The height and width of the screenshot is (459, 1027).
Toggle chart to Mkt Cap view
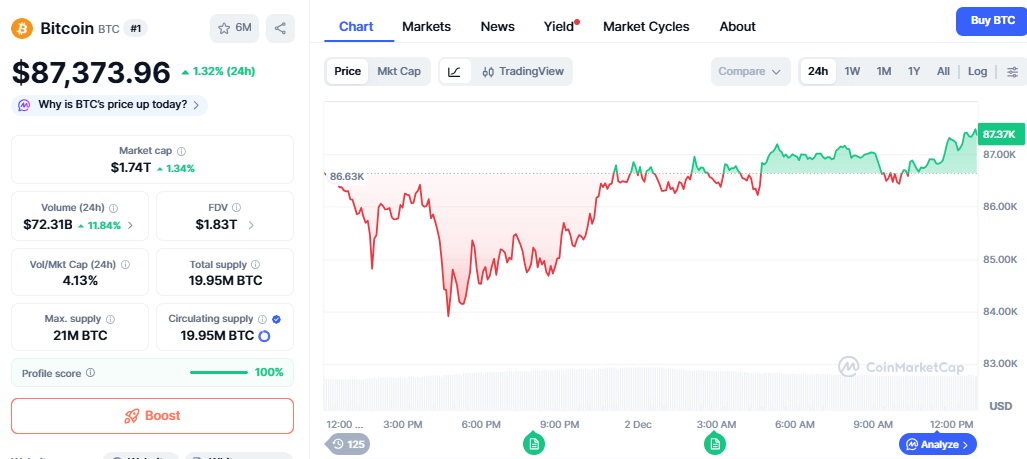pyautogui.click(x=399, y=71)
